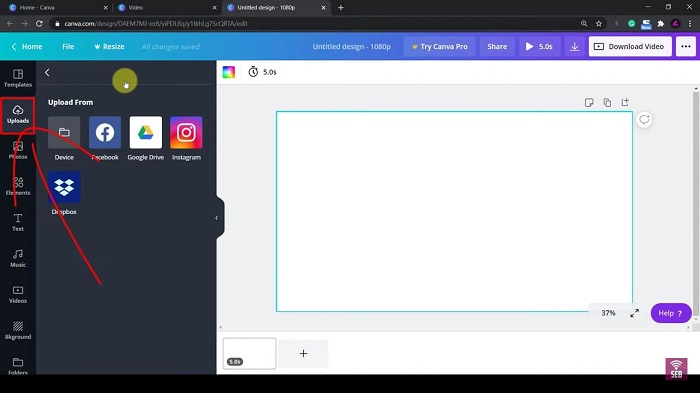Open the File menu
The height and width of the screenshot is (393, 700).
click(x=68, y=46)
